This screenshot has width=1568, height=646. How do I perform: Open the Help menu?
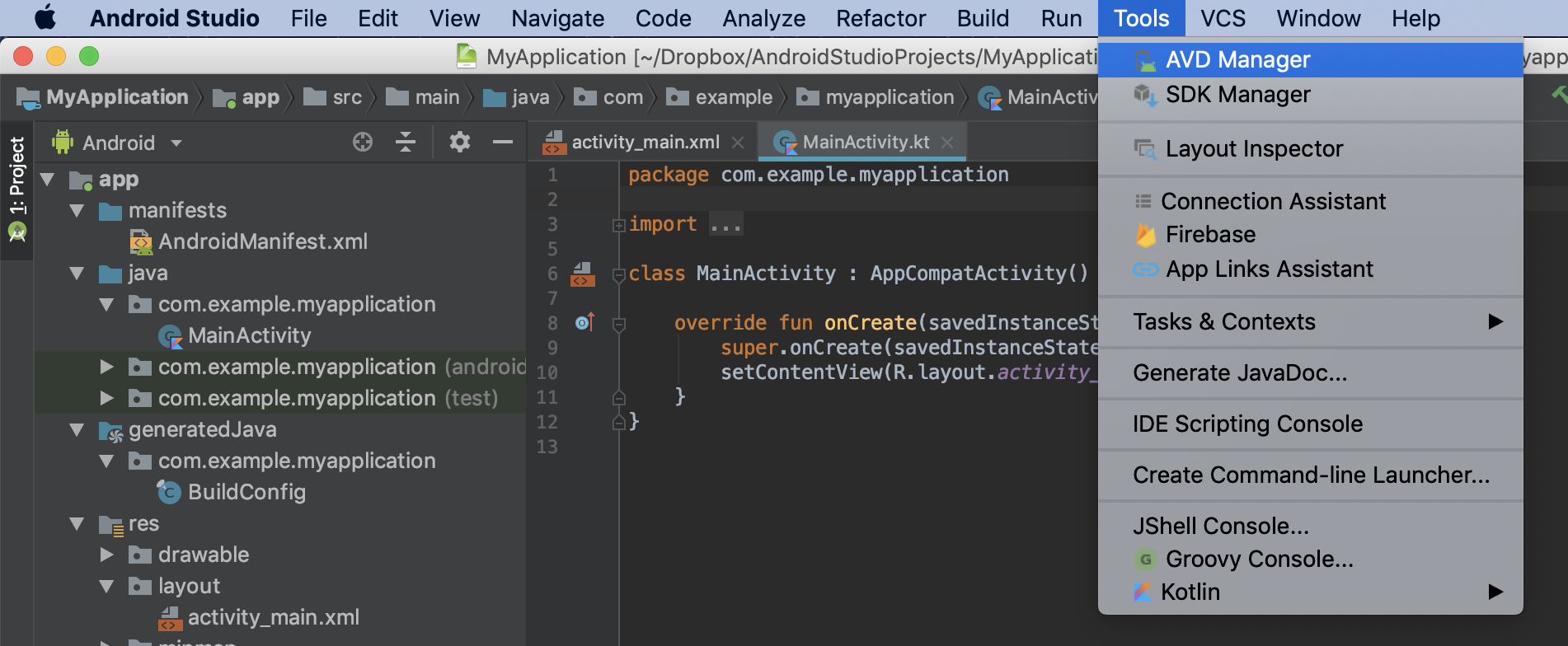(1415, 18)
